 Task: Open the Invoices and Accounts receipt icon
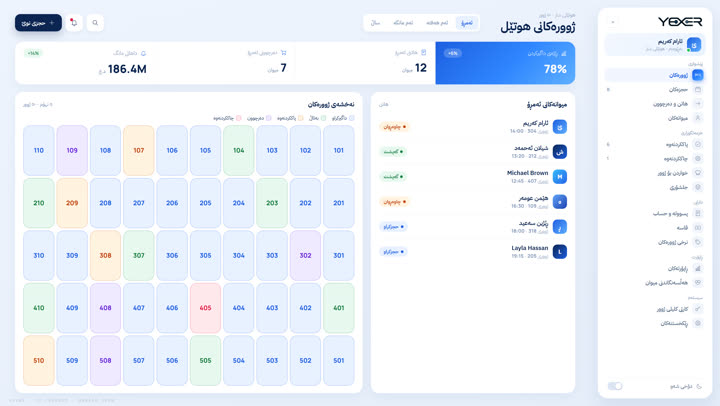(698, 213)
